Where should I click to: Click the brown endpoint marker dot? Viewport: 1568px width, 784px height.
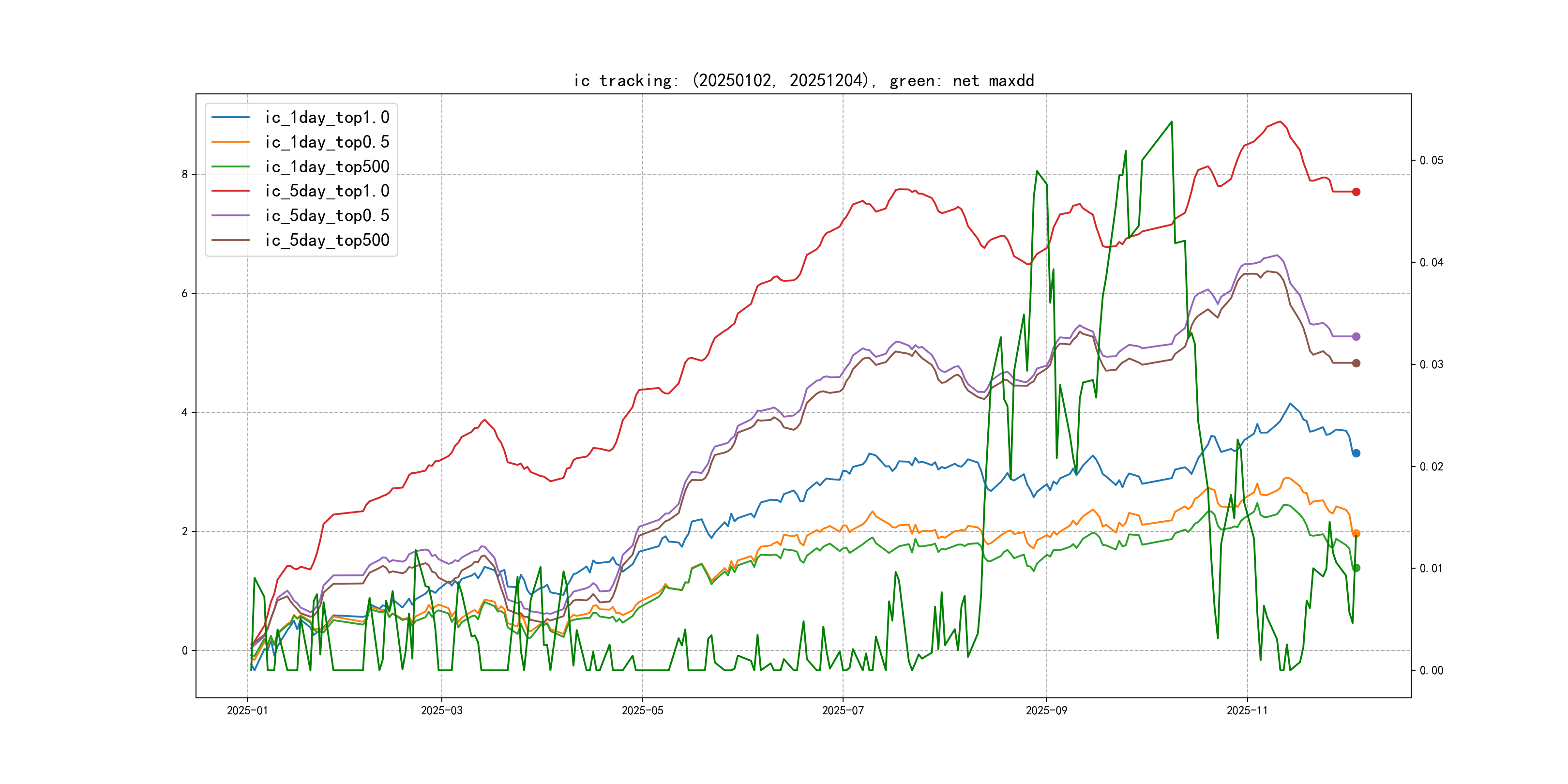1356,363
